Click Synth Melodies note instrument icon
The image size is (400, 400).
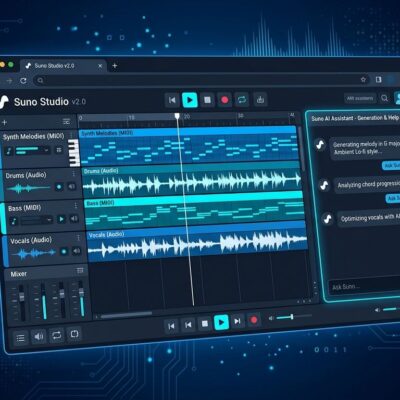(x=9, y=151)
